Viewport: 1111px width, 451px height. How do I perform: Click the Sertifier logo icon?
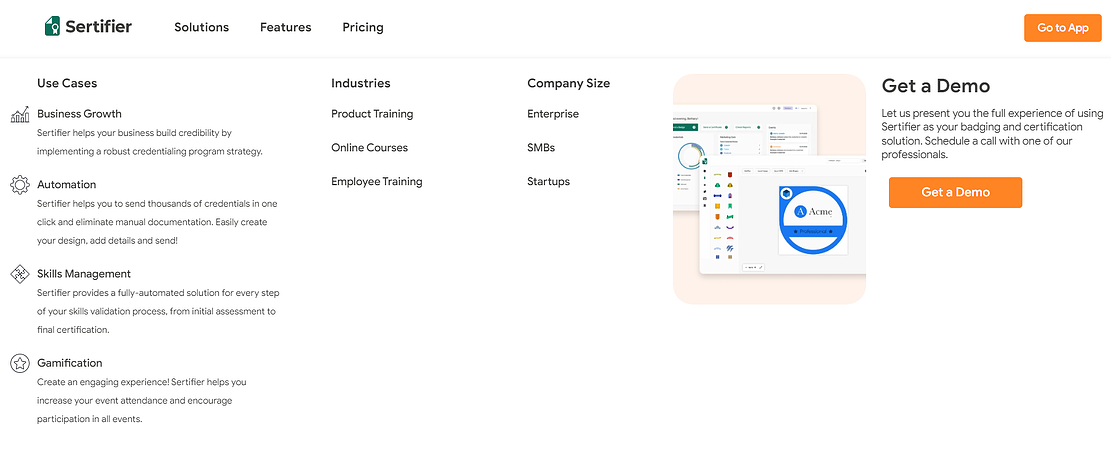coord(53,27)
